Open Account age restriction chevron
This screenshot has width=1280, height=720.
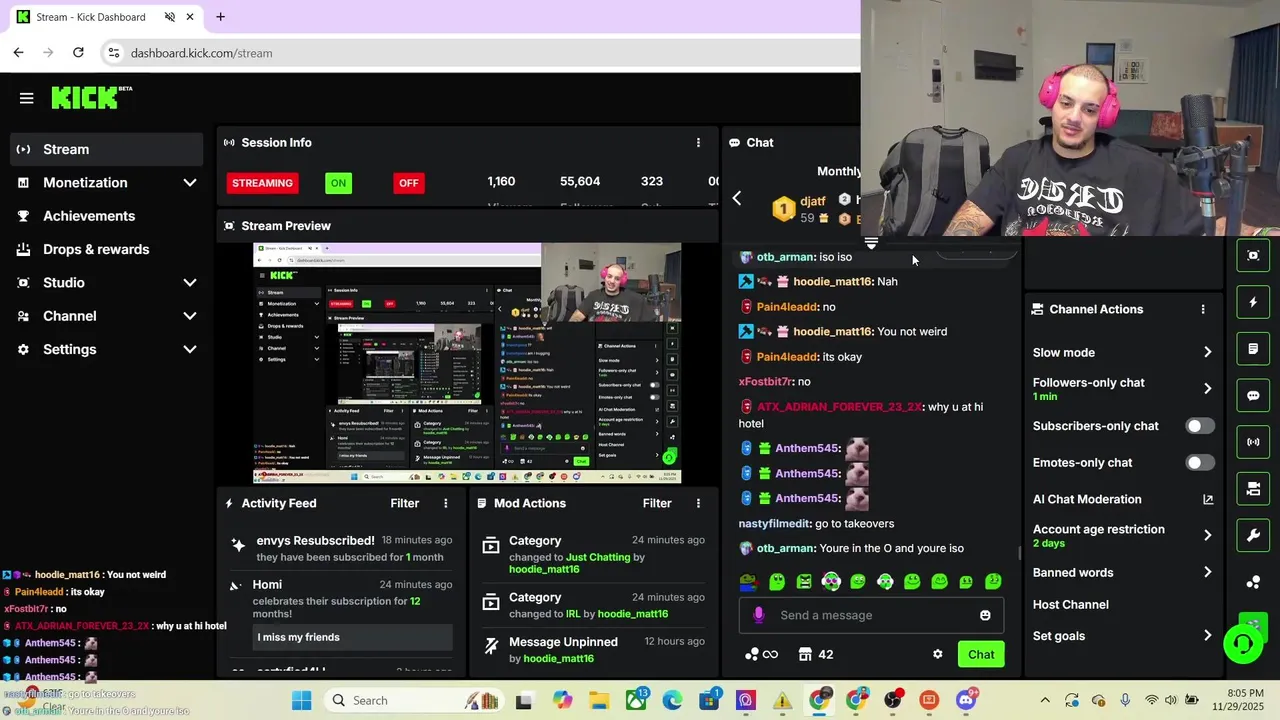1207,535
